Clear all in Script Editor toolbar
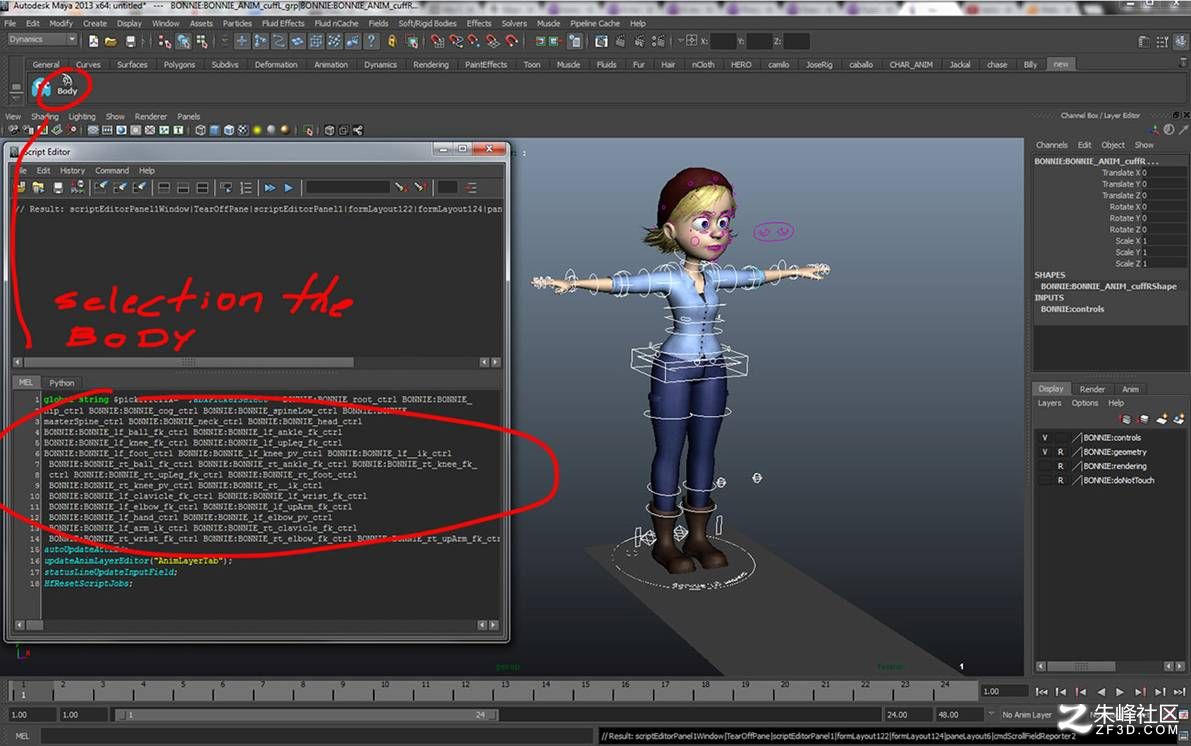The height and width of the screenshot is (746, 1191). [140, 187]
